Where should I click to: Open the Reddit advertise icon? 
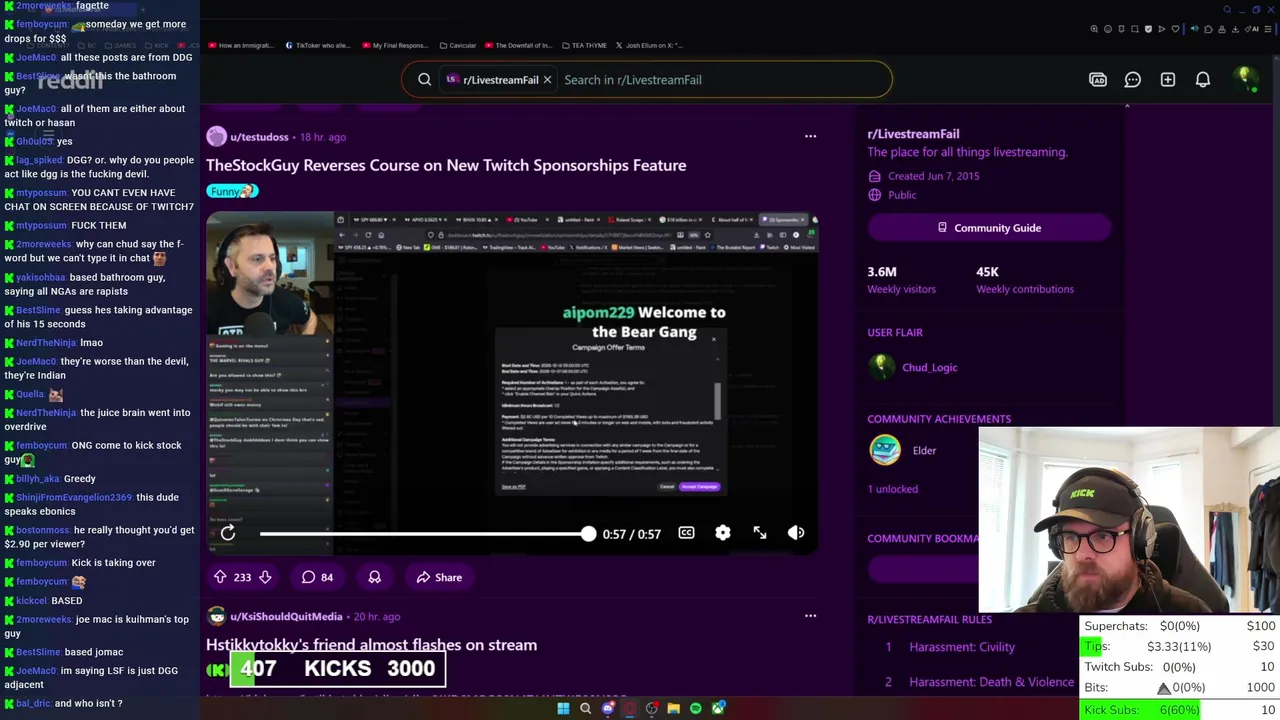point(1098,80)
